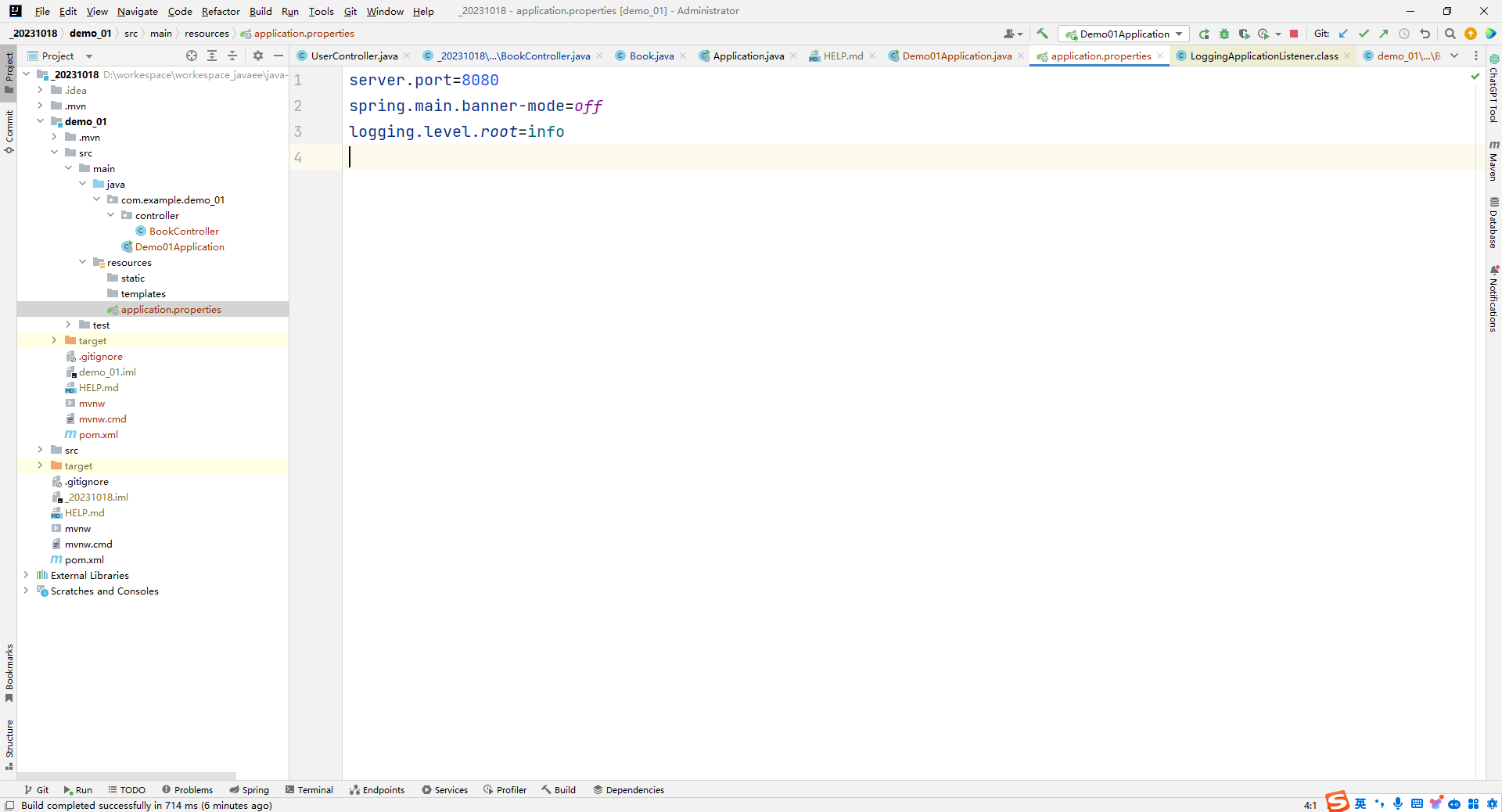Show Git history via the clock icon
Image resolution: width=1502 pixels, height=812 pixels.
coord(1404,34)
